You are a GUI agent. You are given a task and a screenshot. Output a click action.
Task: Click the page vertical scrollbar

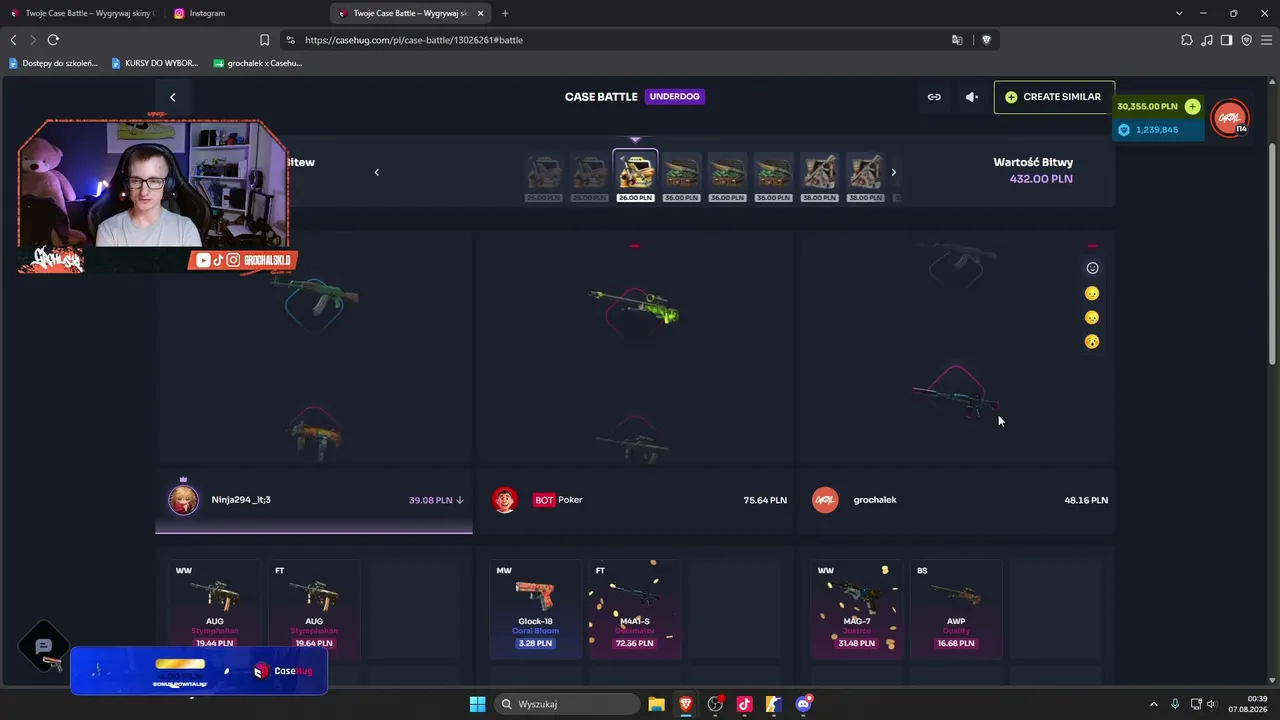point(1273,255)
